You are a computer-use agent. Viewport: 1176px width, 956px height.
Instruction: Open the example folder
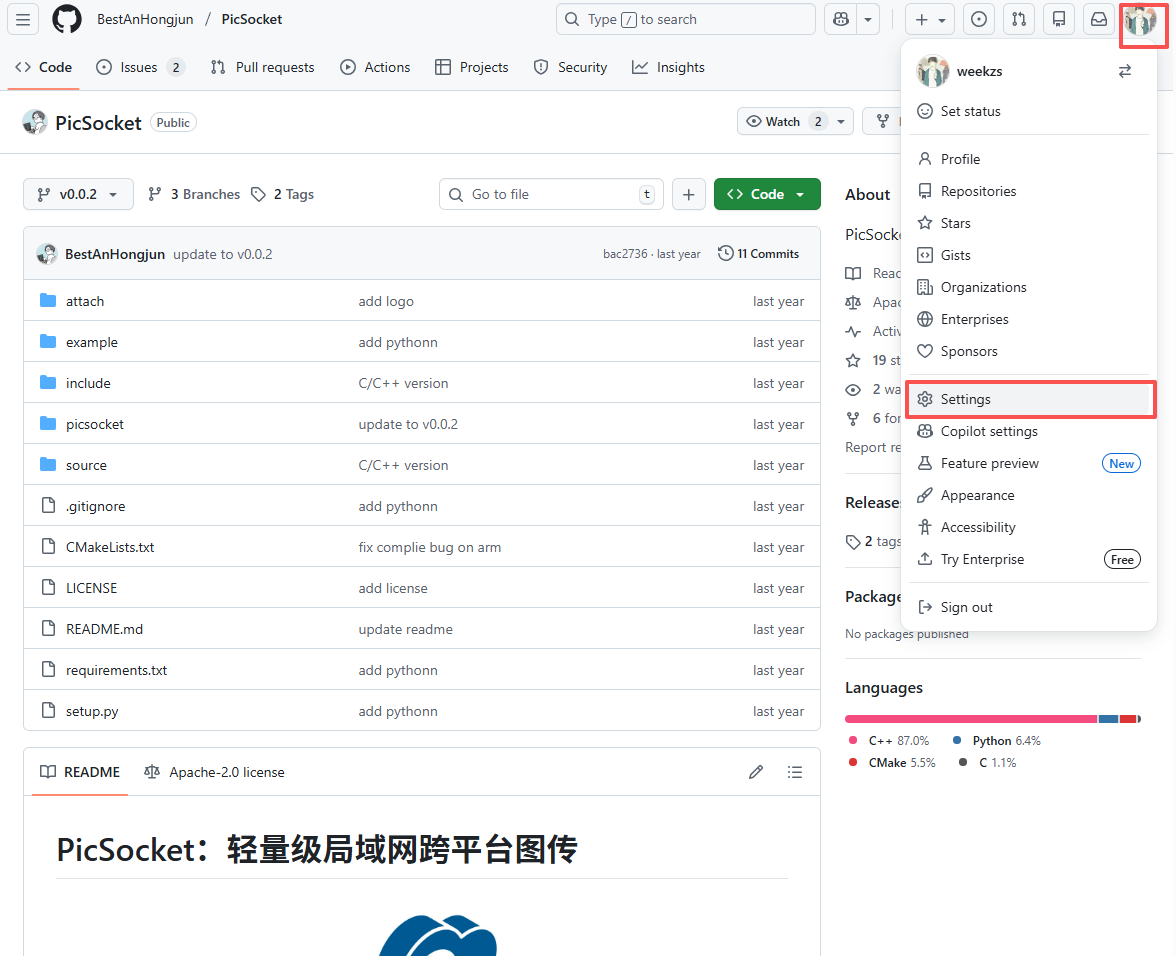point(92,342)
